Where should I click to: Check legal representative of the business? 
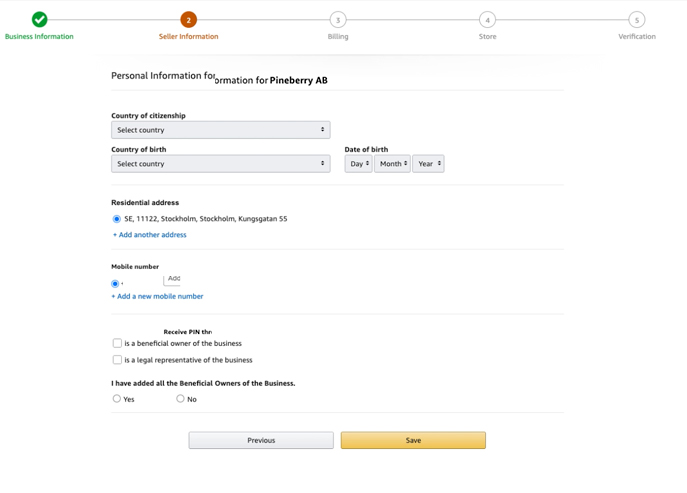[117, 359]
